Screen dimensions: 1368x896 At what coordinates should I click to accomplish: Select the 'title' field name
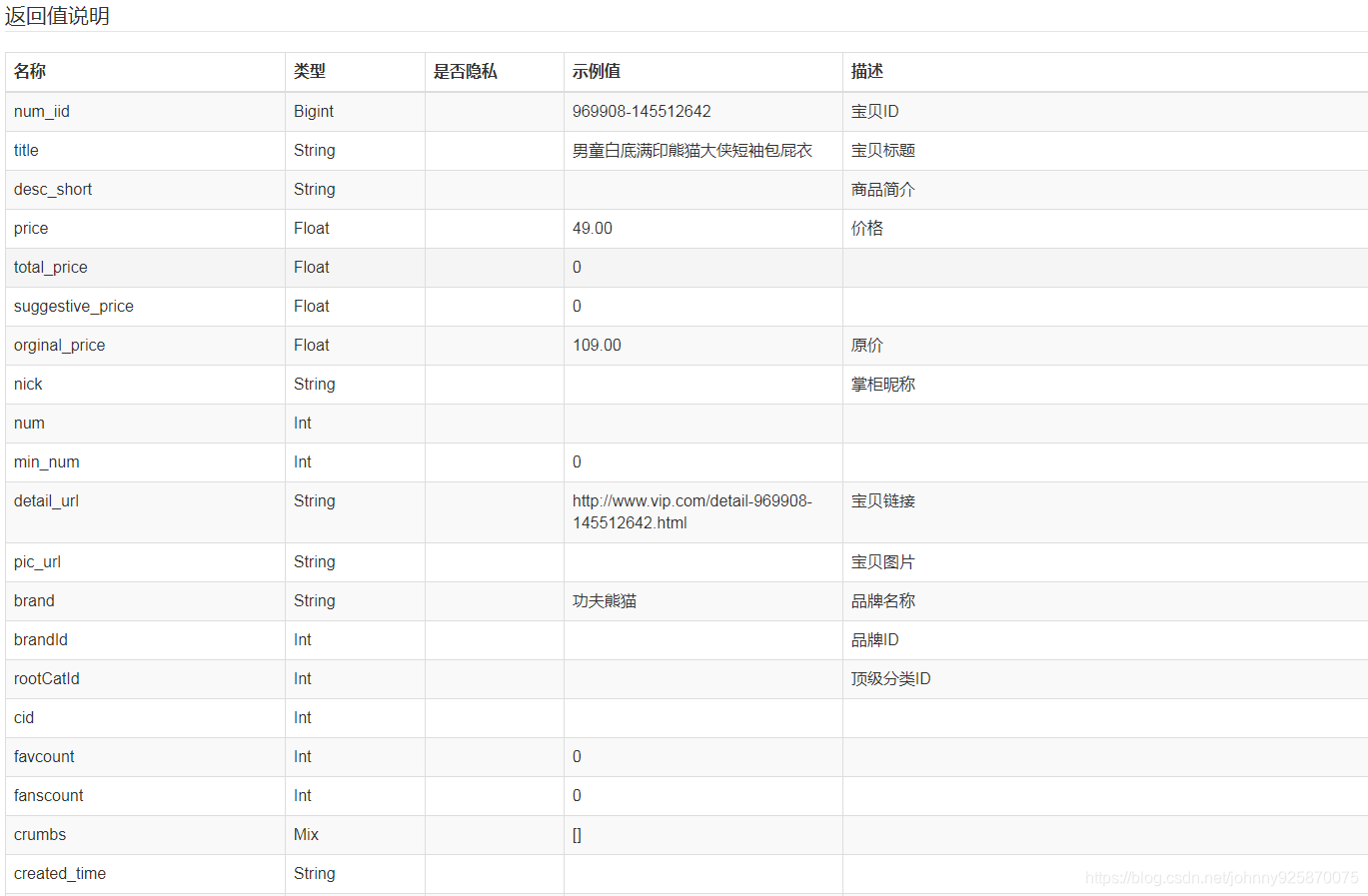pos(26,150)
